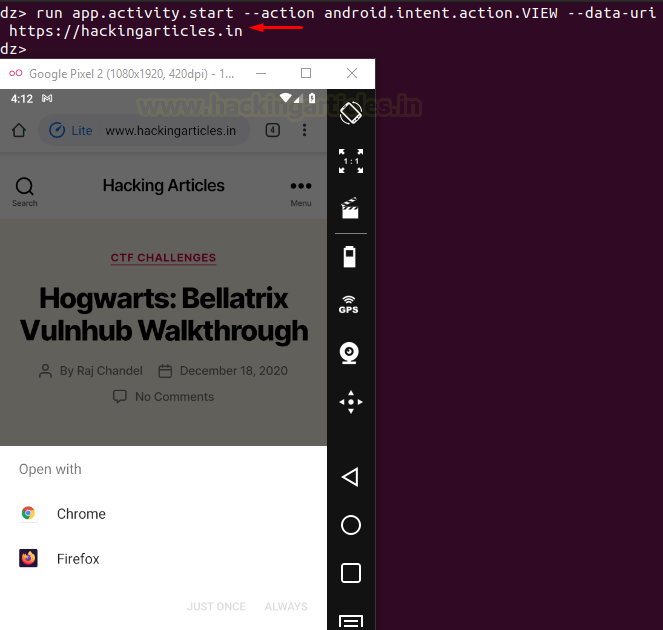Tap the browser home icon
The width and height of the screenshot is (663, 630).
pyautogui.click(x=19, y=130)
